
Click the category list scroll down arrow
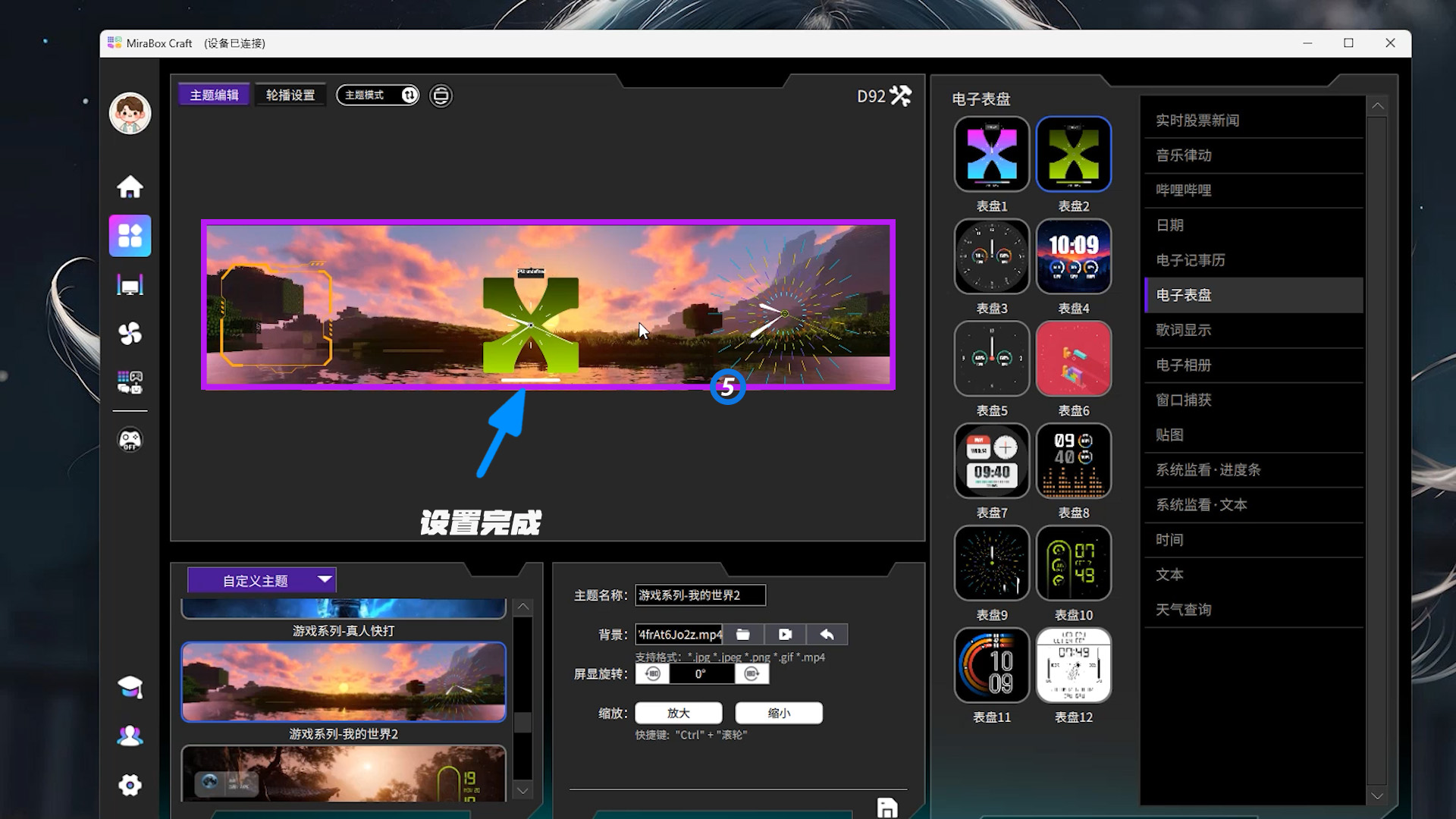click(x=1377, y=795)
